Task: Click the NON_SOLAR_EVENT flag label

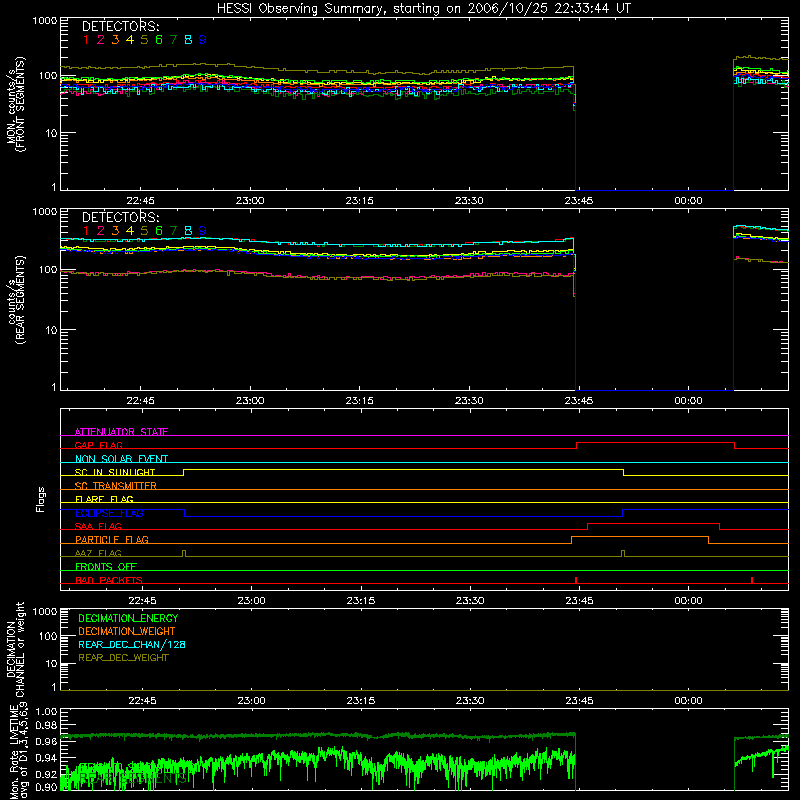Action: tap(121, 459)
